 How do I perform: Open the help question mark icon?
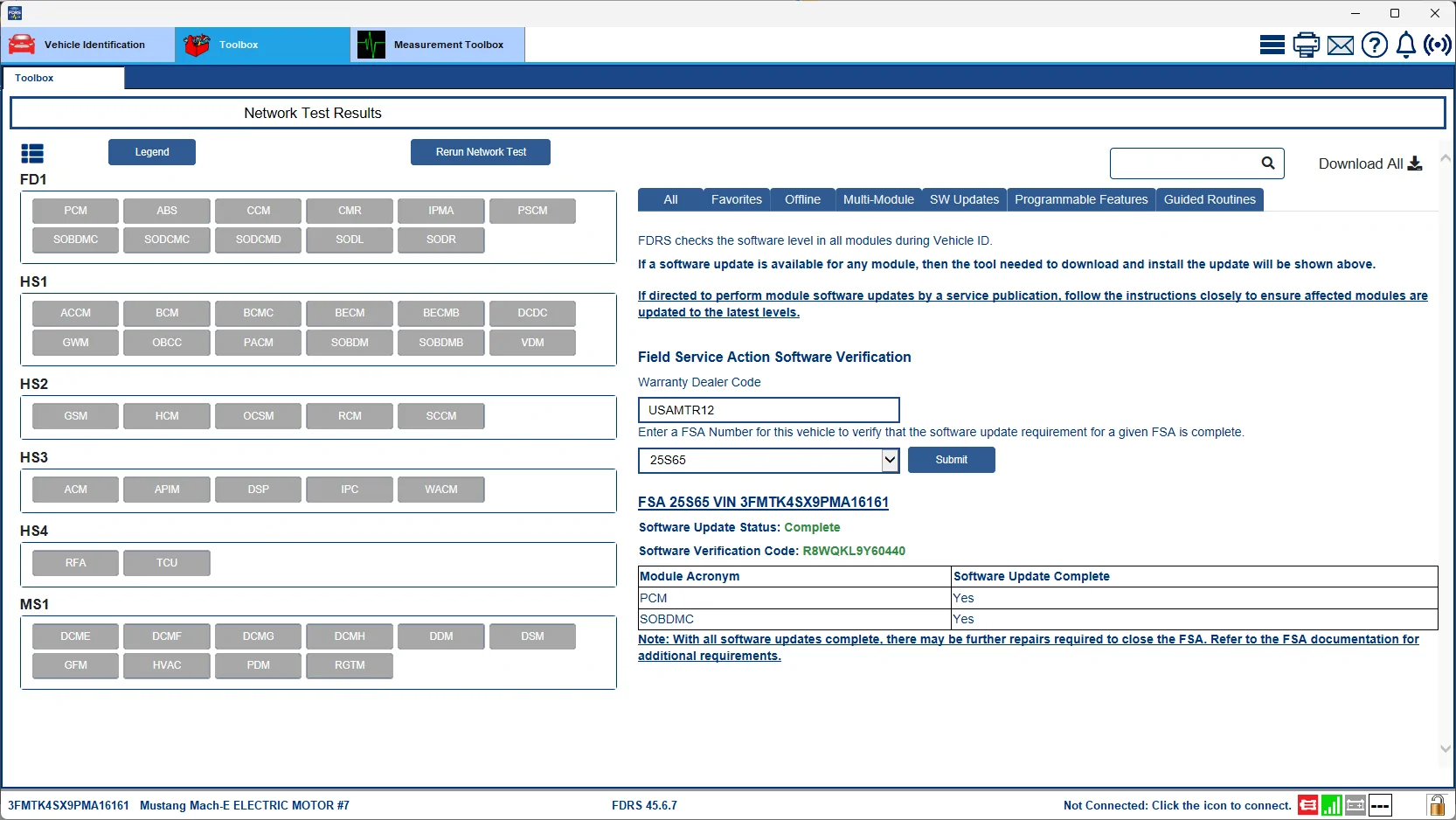1374,45
